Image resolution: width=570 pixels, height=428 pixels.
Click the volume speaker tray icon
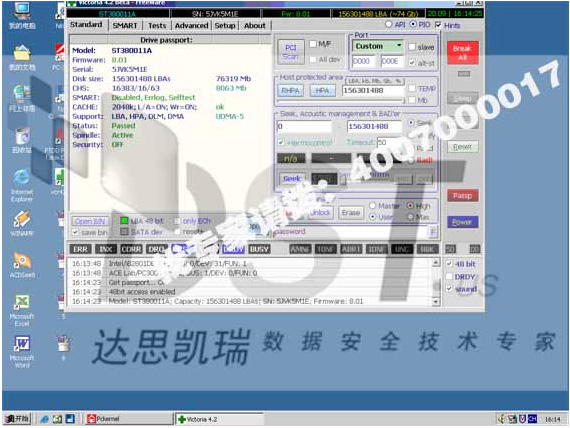pyautogui.click(x=501, y=419)
